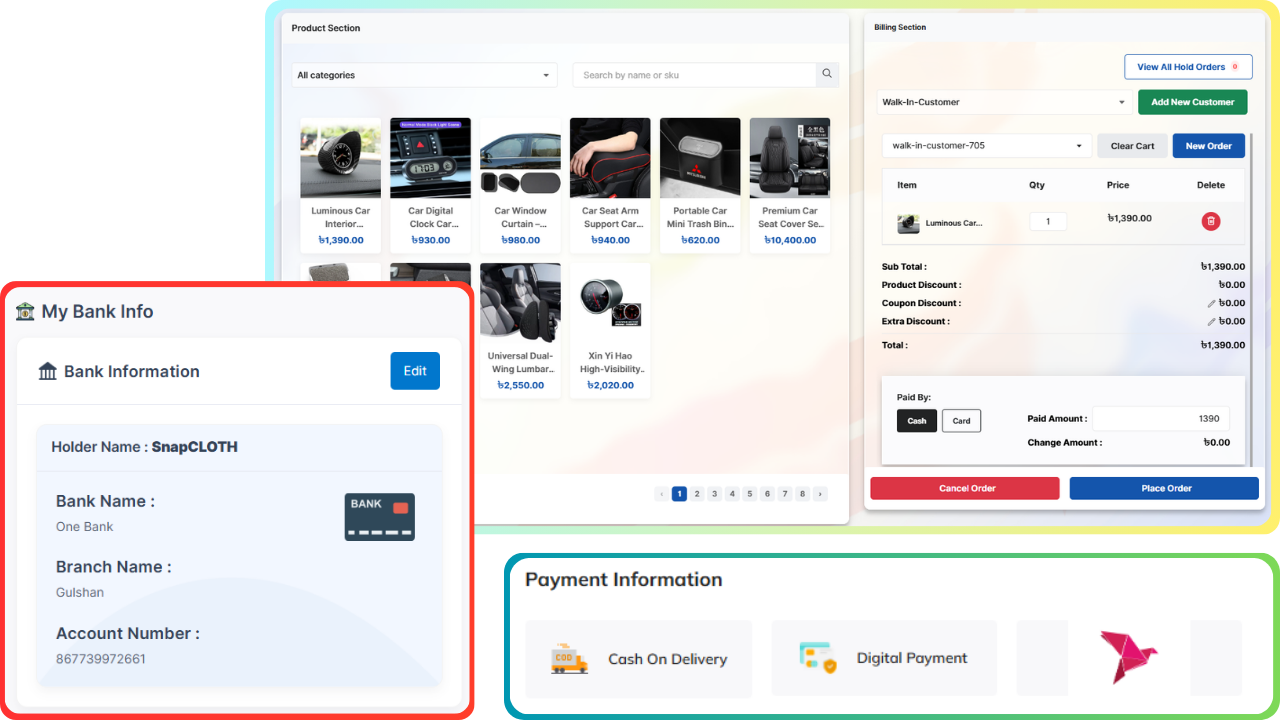
Task: Go to page 2 in pagination
Action: click(697, 494)
